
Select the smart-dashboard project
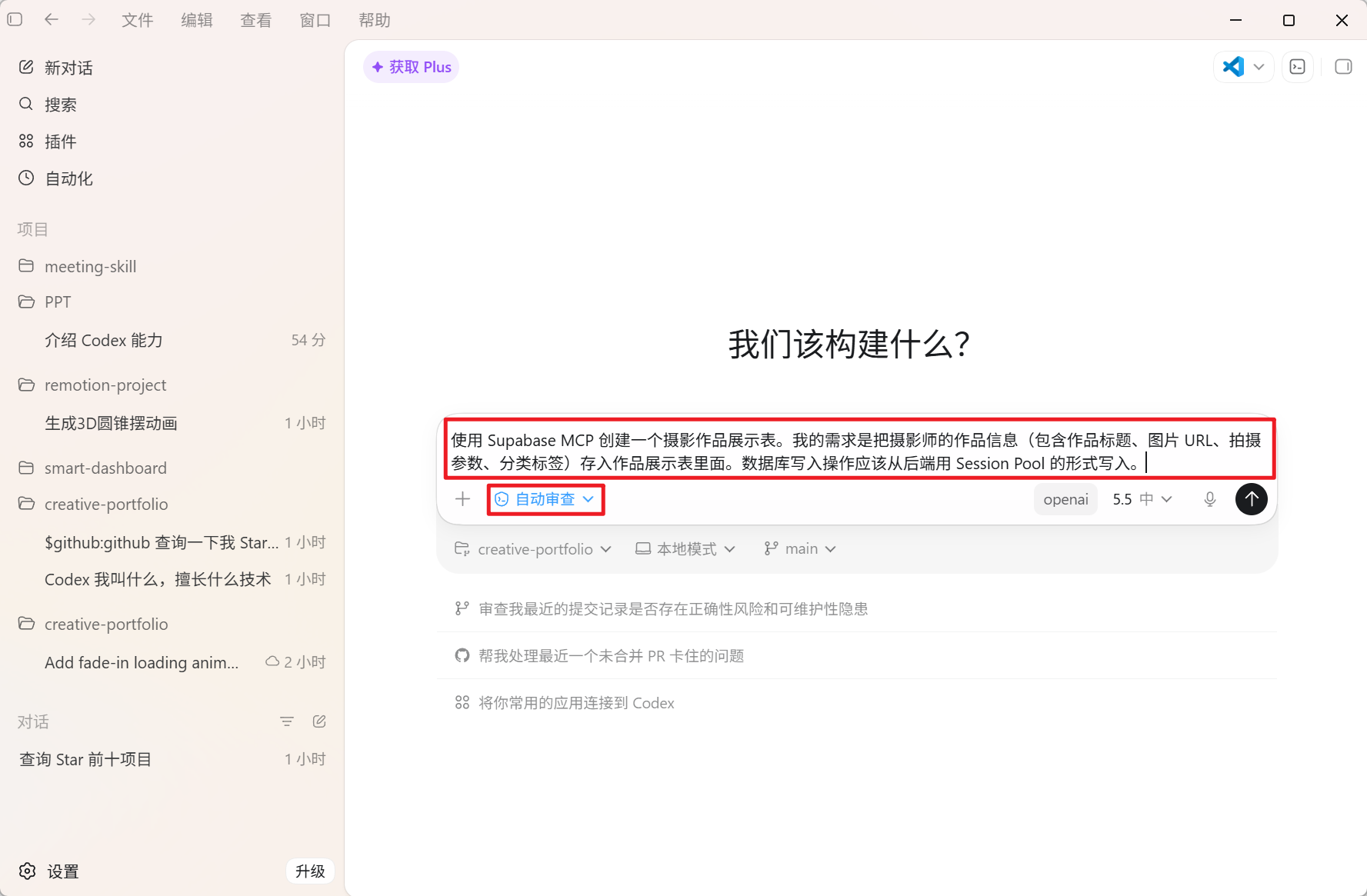point(172,468)
